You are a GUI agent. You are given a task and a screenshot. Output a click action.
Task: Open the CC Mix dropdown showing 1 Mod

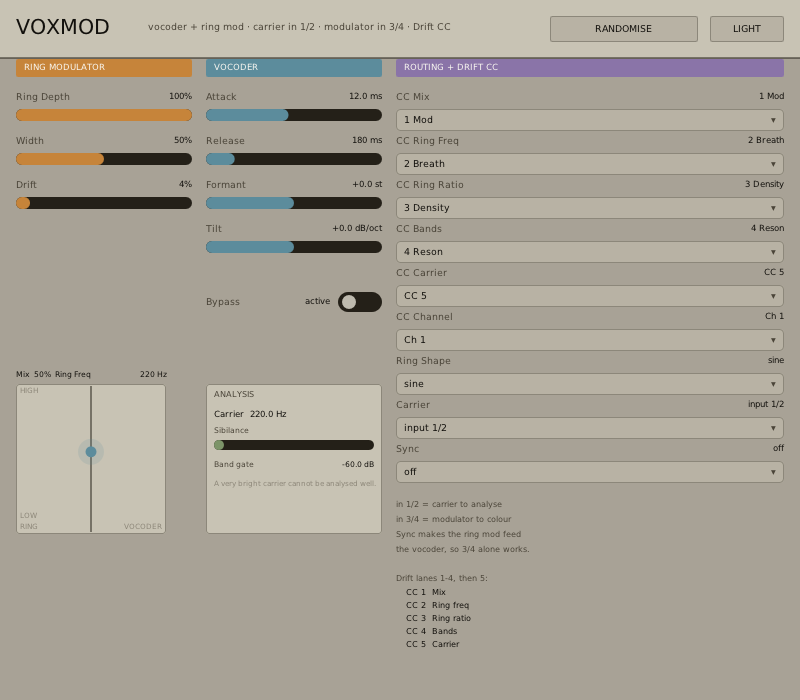point(589,120)
